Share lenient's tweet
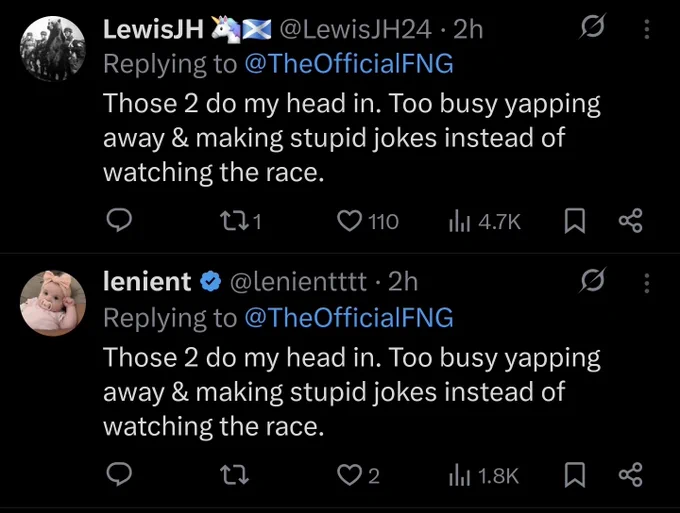This screenshot has width=680, height=513. pos(630,474)
